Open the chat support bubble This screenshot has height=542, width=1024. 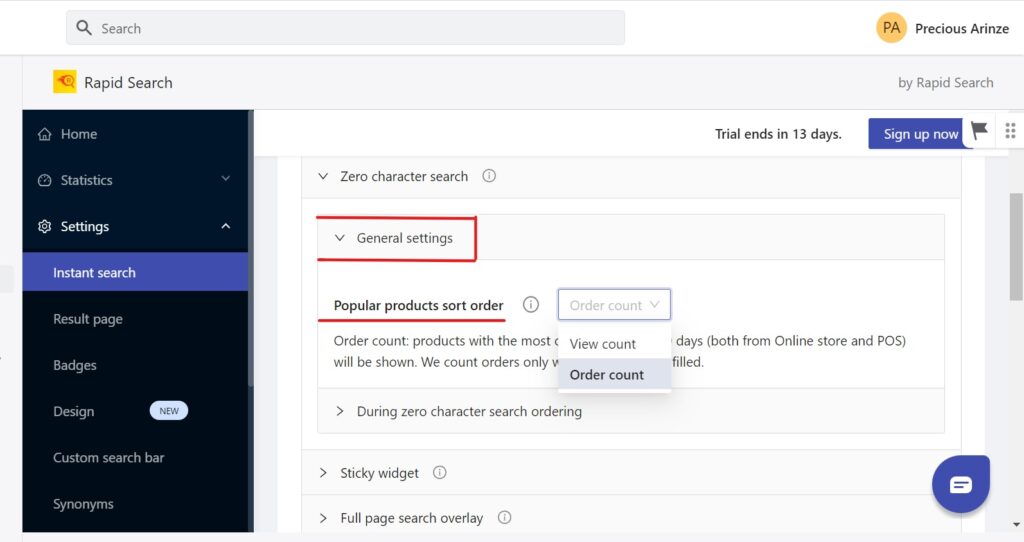[961, 485]
